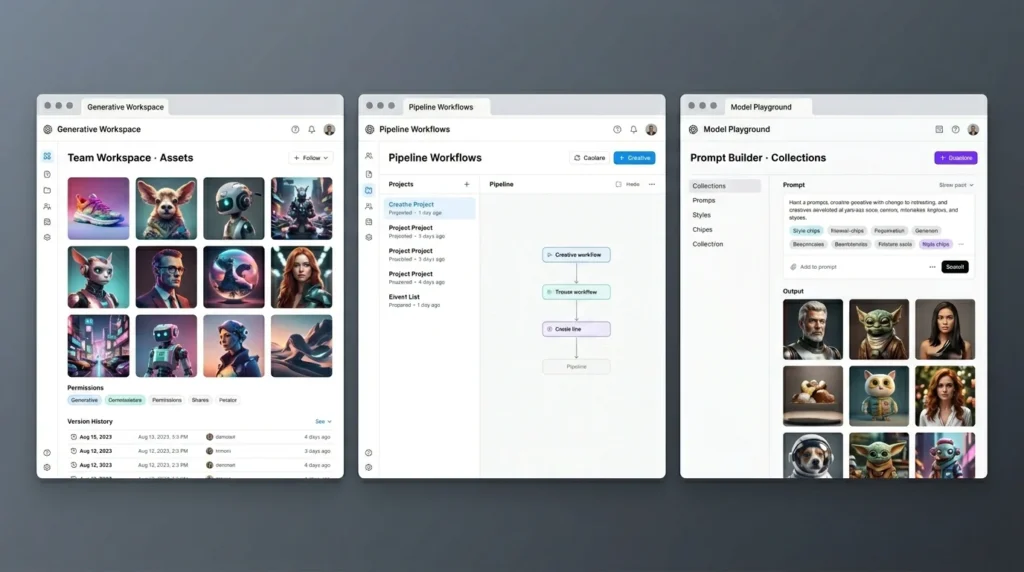
Task: Open archive box icon in Model Playground header
Action: click(939, 129)
